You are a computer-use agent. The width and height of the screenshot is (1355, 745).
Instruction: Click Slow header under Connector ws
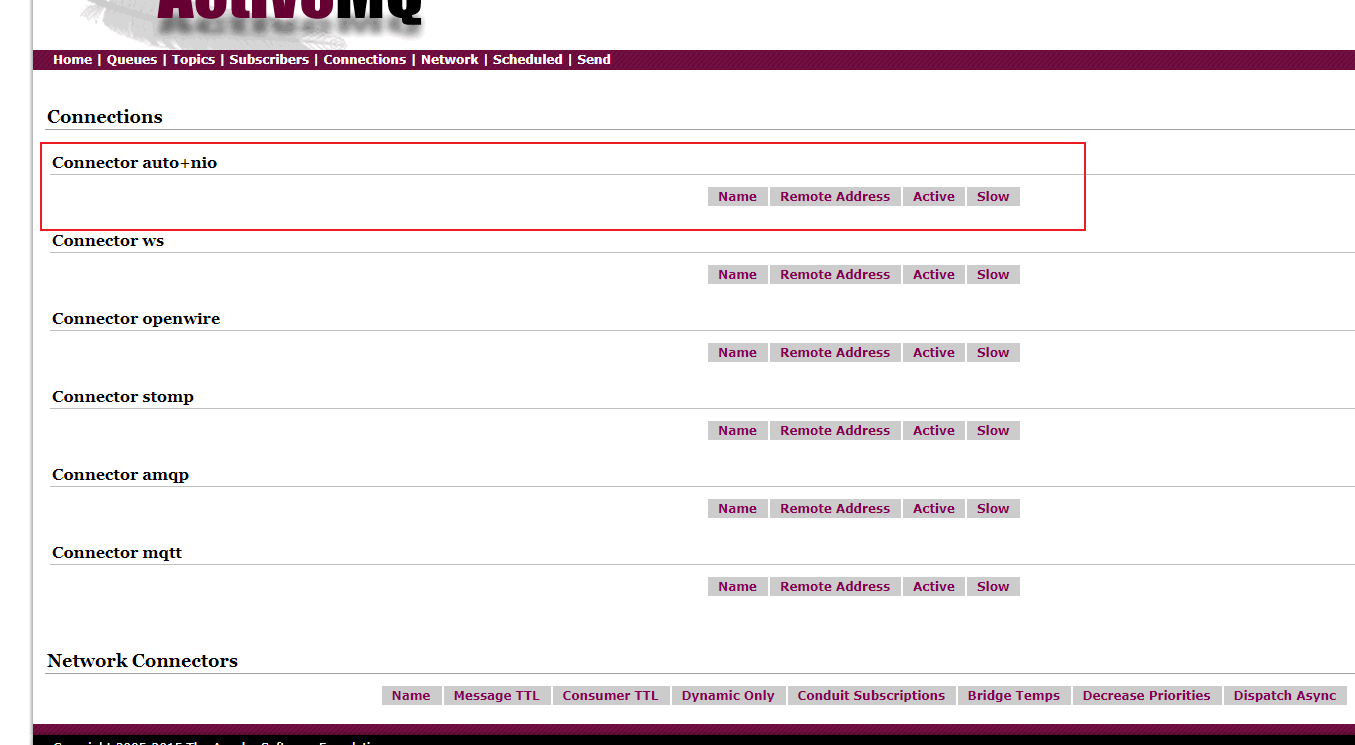pos(993,275)
